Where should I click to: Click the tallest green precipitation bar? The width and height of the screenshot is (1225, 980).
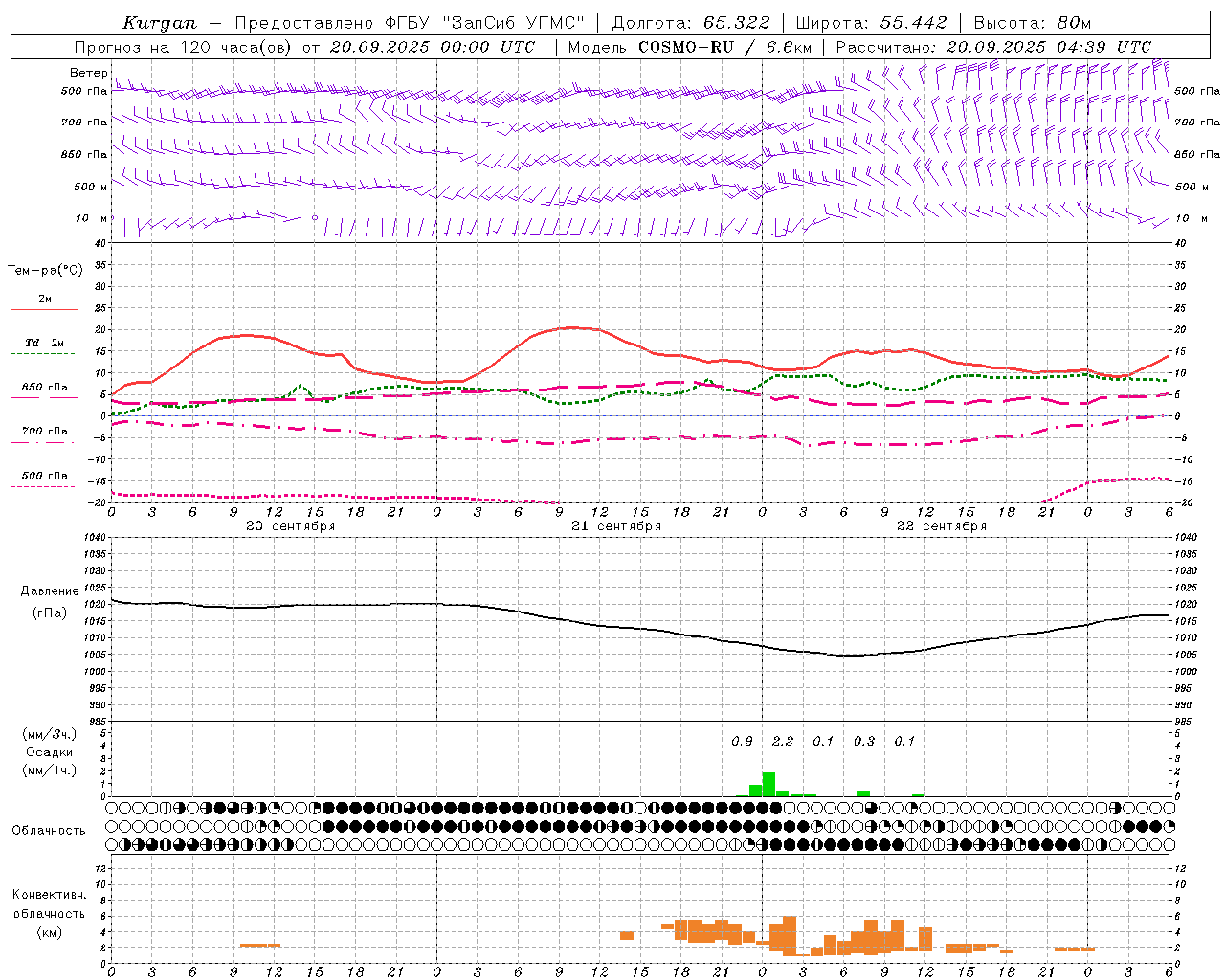(x=768, y=785)
